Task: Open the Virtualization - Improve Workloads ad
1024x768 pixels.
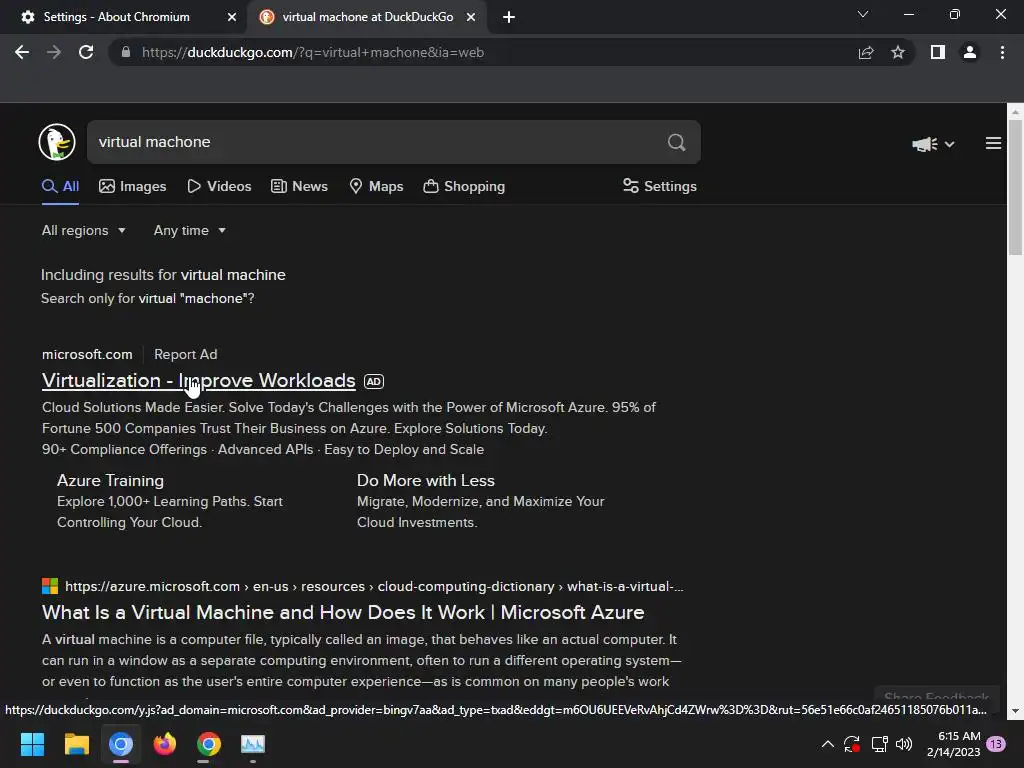Action: click(199, 380)
